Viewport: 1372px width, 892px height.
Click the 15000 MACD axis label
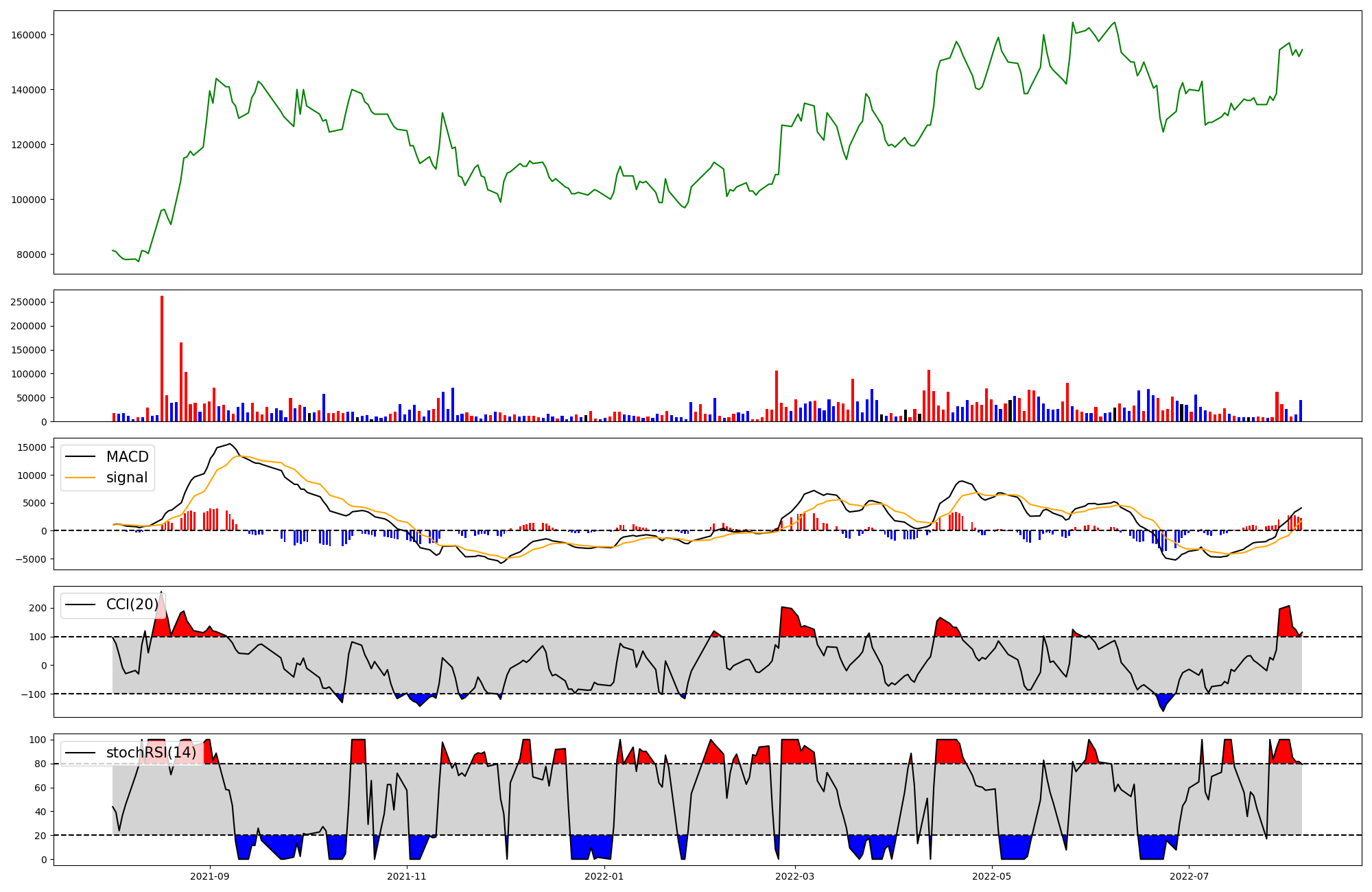pyautogui.click(x=31, y=447)
